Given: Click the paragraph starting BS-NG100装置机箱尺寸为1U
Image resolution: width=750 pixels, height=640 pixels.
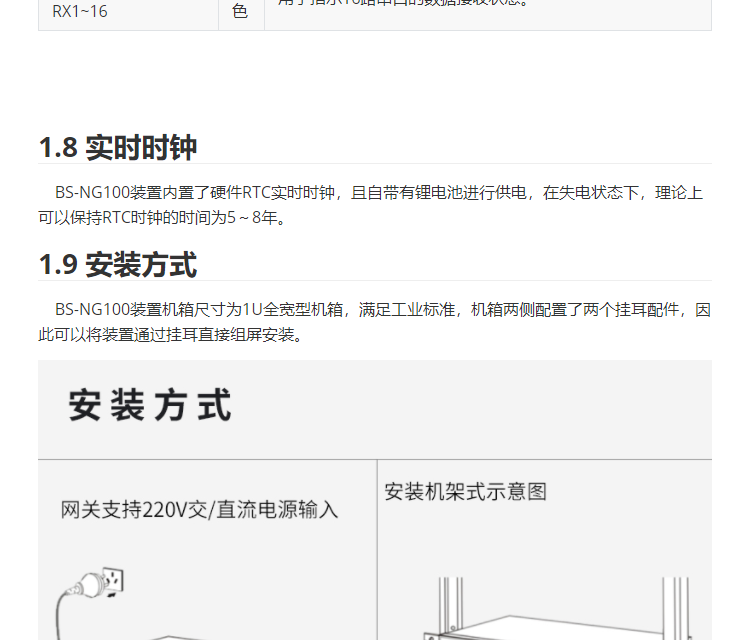Looking at the screenshot, I should 375,322.
